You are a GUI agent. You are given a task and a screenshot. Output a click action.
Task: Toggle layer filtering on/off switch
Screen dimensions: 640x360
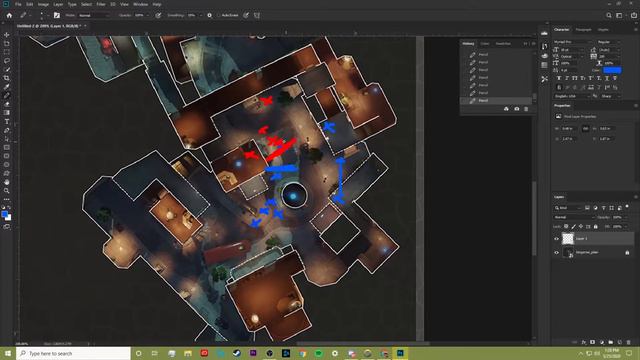627,207
